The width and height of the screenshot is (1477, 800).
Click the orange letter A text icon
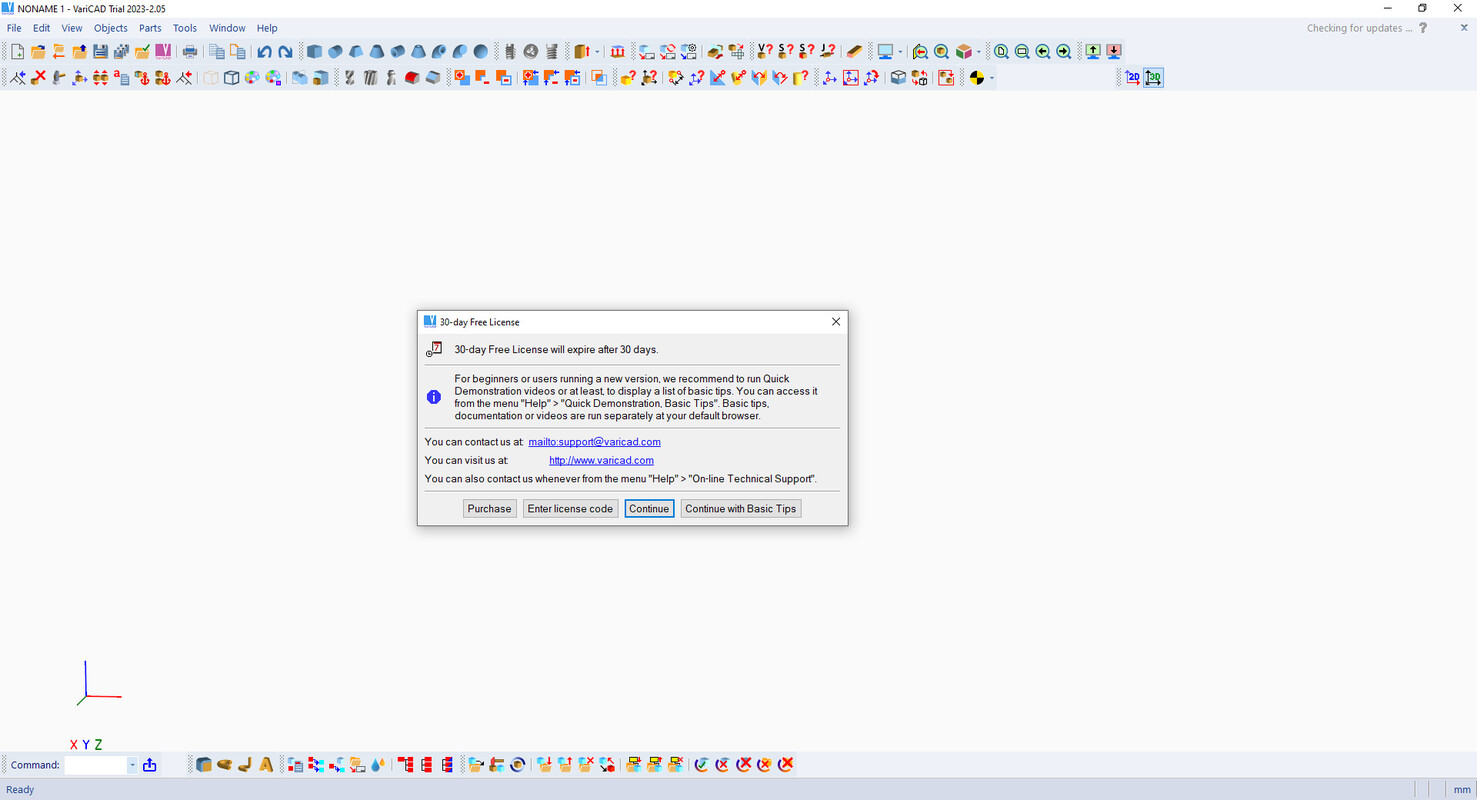[266, 764]
